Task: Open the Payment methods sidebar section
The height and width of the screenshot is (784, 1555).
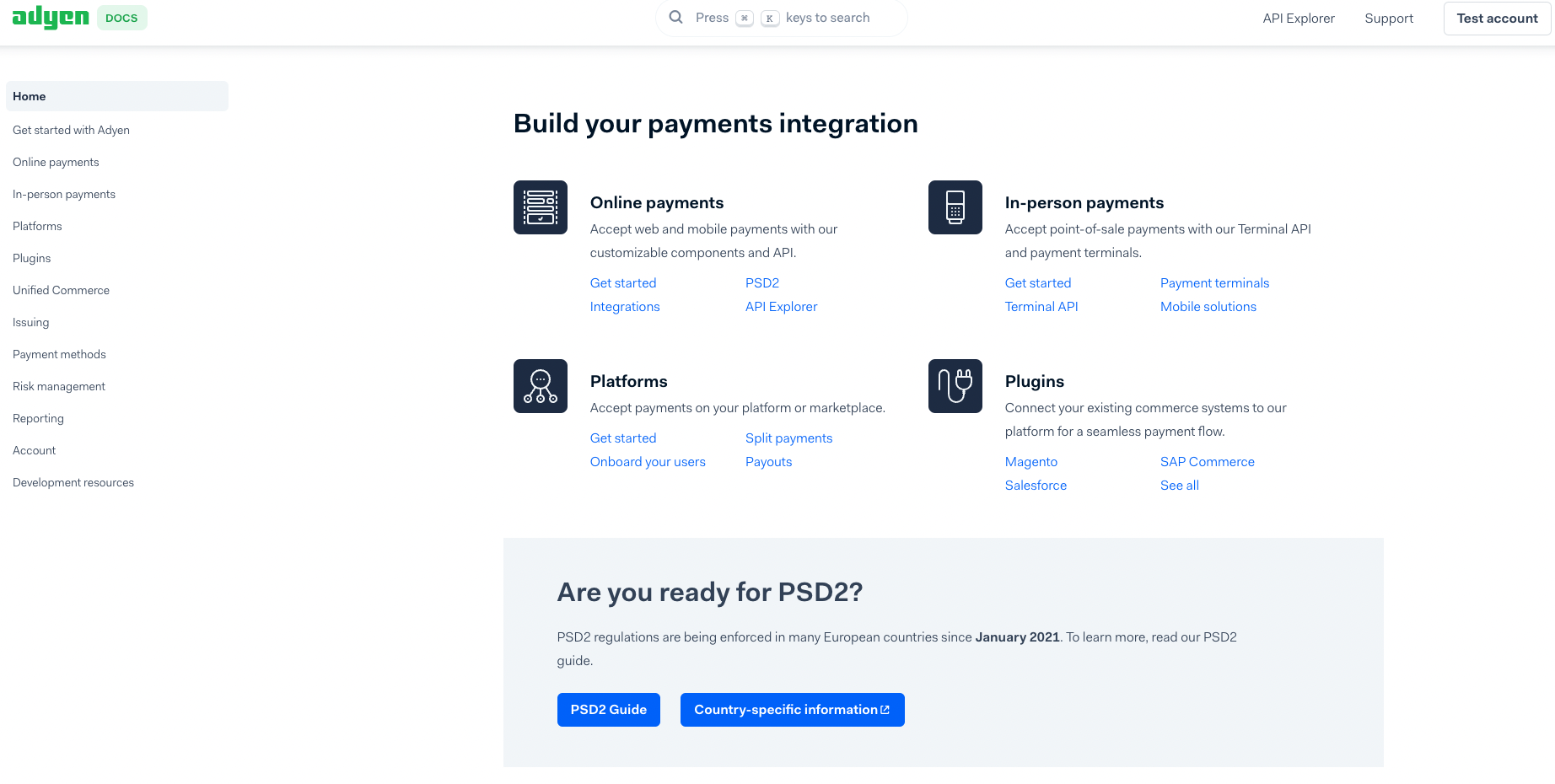Action: click(x=59, y=354)
